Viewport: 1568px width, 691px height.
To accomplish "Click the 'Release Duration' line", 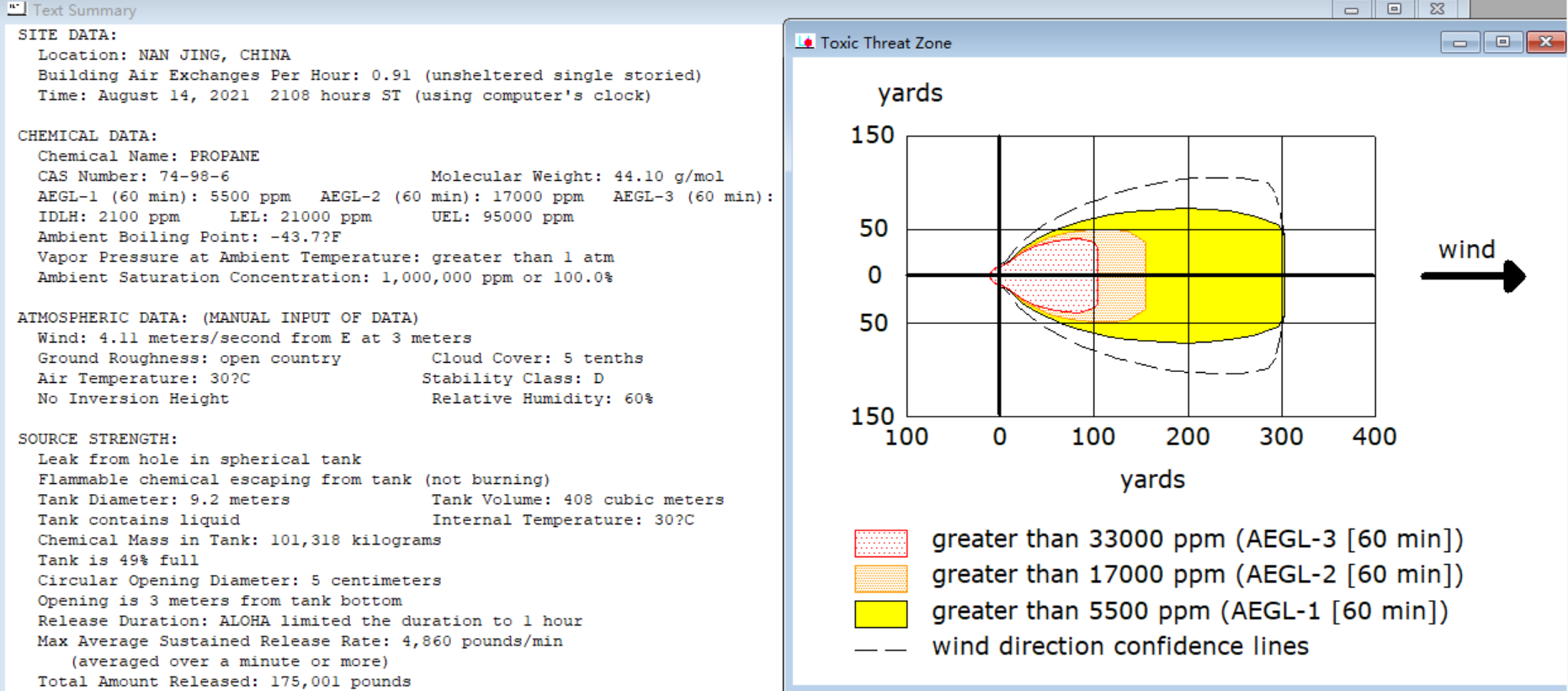I will tap(310, 620).
